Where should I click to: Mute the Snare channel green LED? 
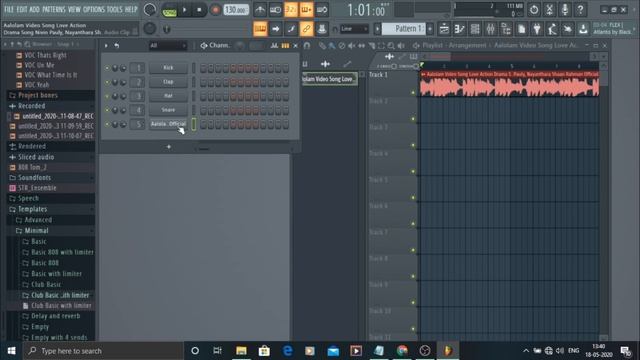pos(107,110)
